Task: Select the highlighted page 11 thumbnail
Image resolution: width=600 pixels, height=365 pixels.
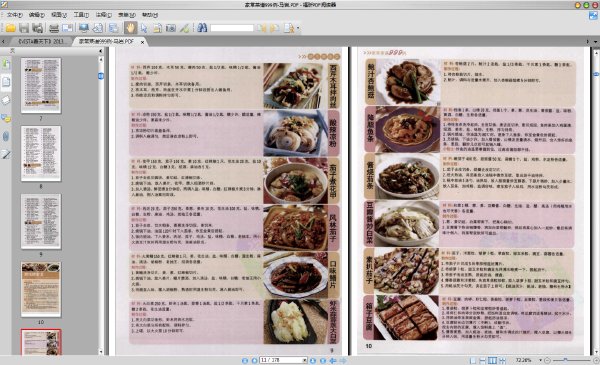Action: point(41,342)
